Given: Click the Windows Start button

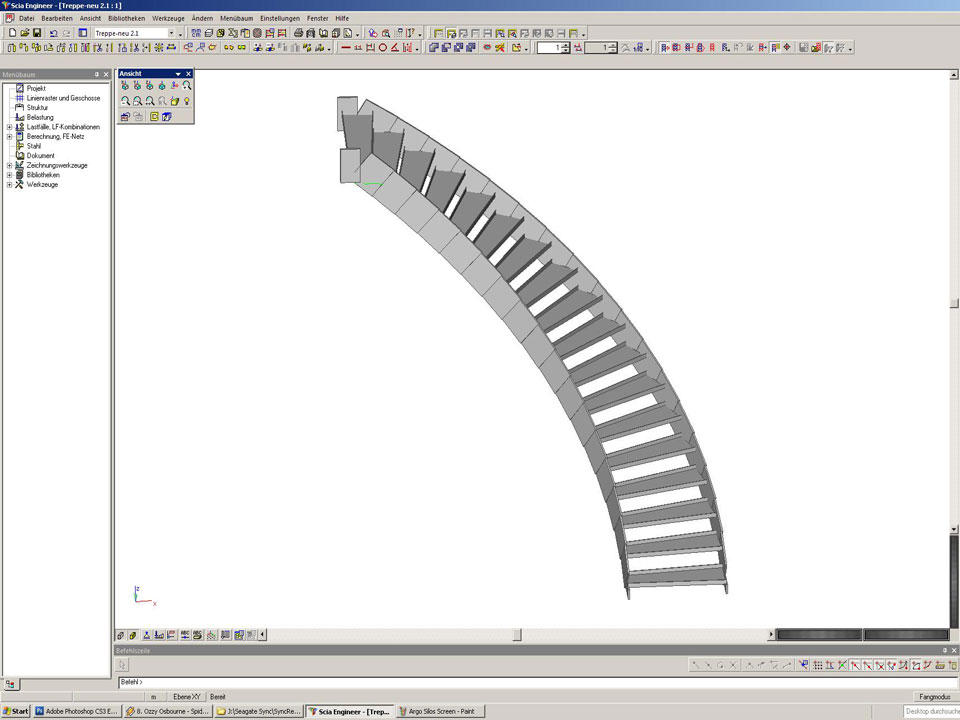Looking at the screenshot, I should click(x=16, y=711).
